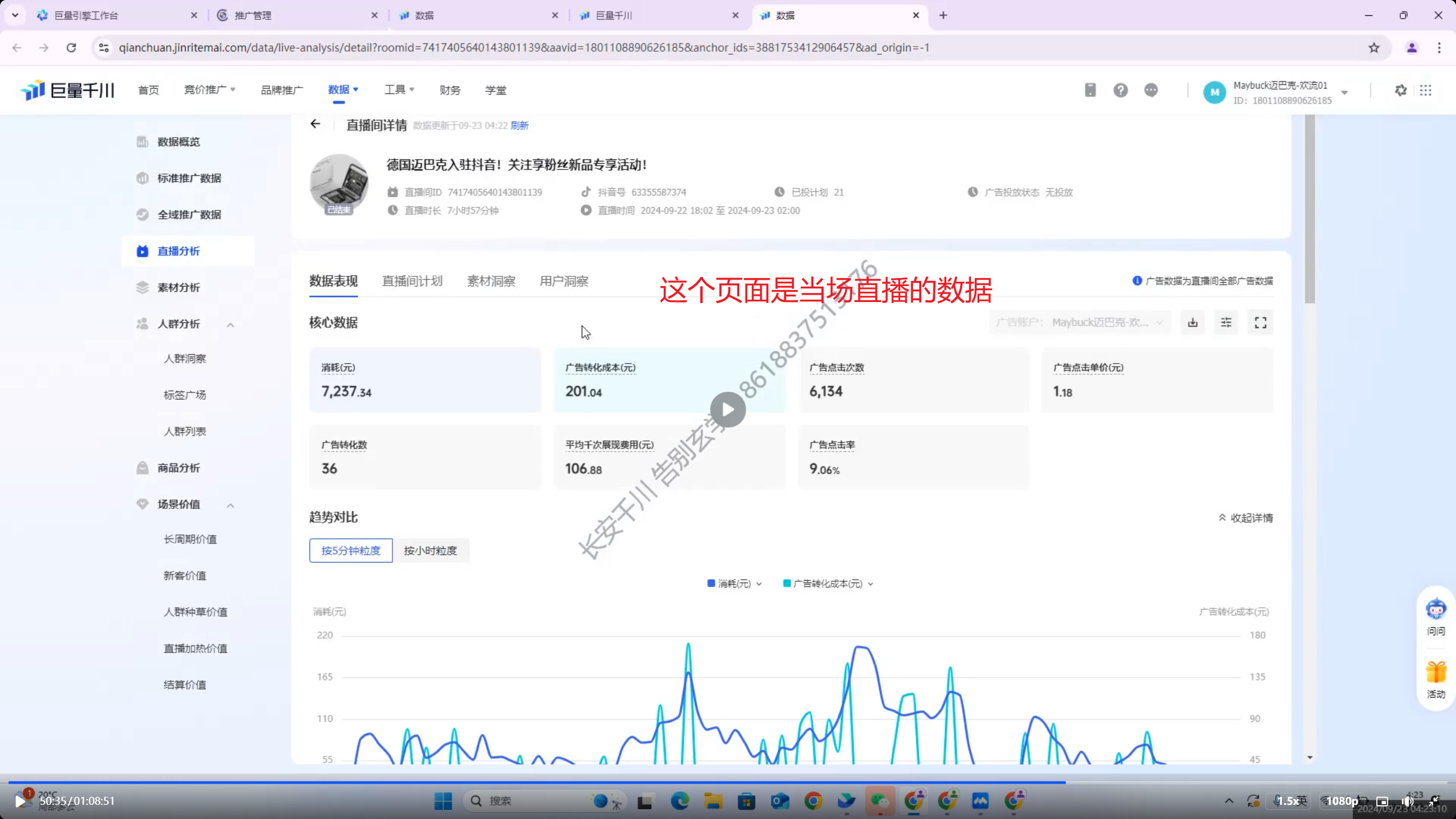Open custom columns settings icon
1456x819 pixels.
coord(1226,322)
